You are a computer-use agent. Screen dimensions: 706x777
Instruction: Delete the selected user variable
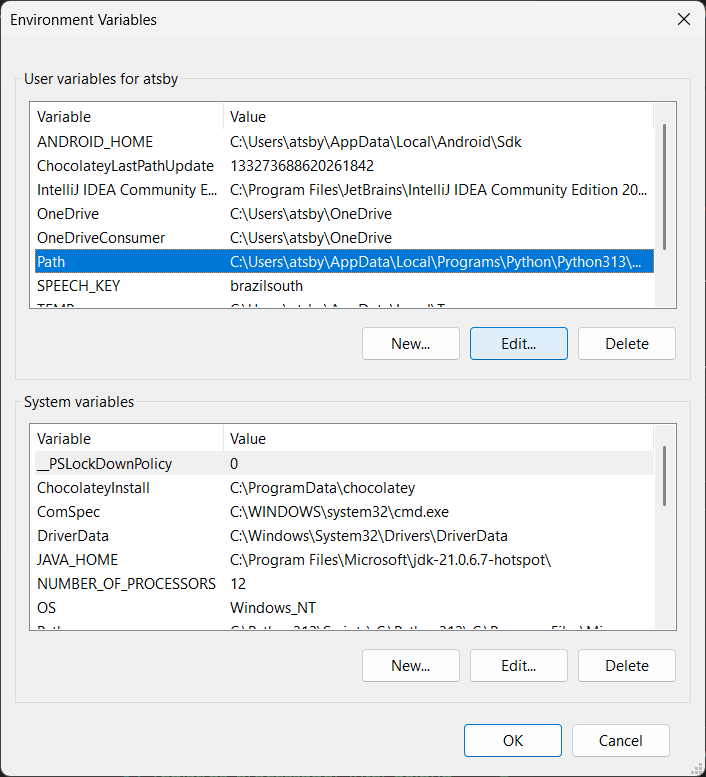(626, 343)
